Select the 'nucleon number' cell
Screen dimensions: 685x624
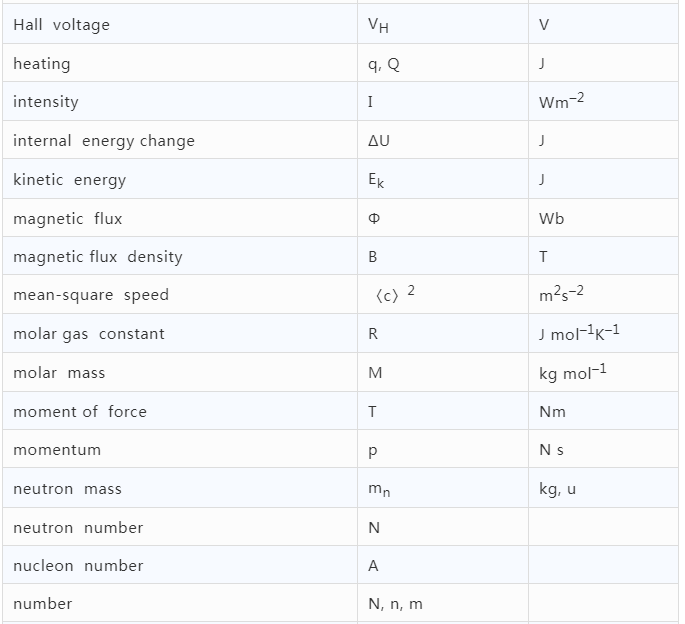[x=78, y=566]
